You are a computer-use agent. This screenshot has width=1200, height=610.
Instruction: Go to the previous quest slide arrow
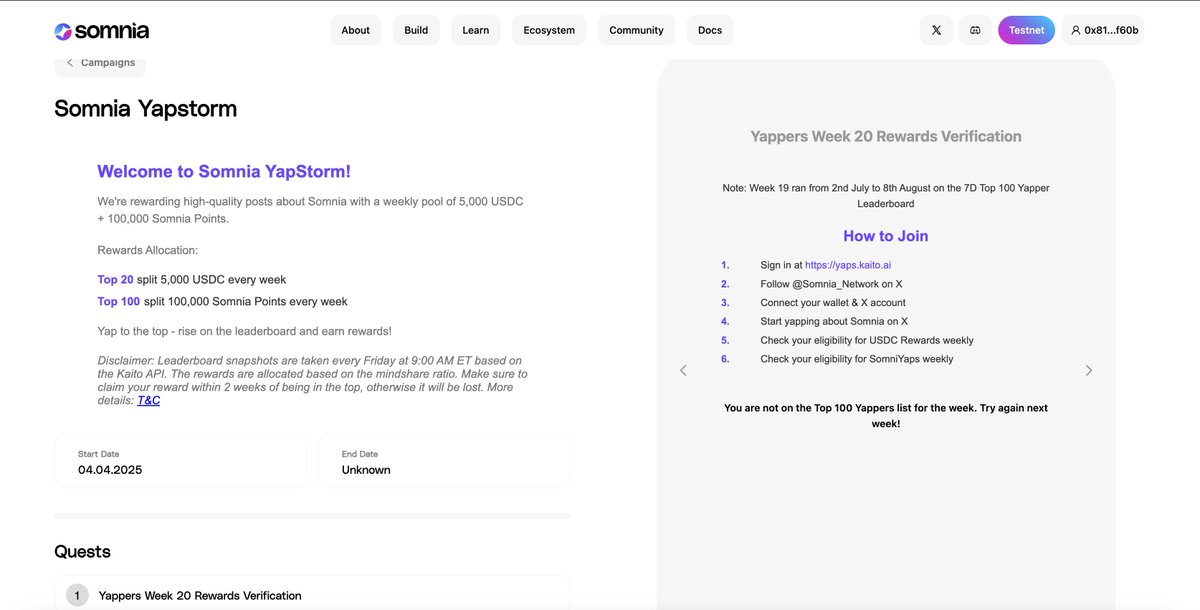click(x=684, y=370)
